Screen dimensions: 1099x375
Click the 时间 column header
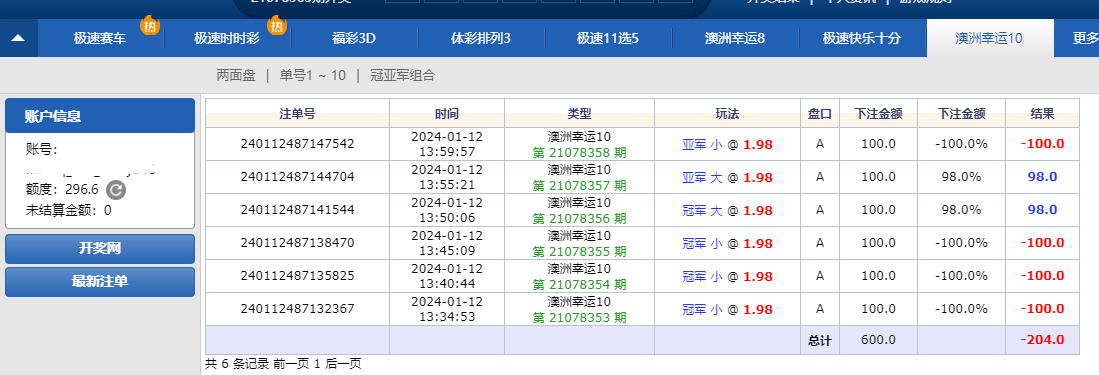446,114
